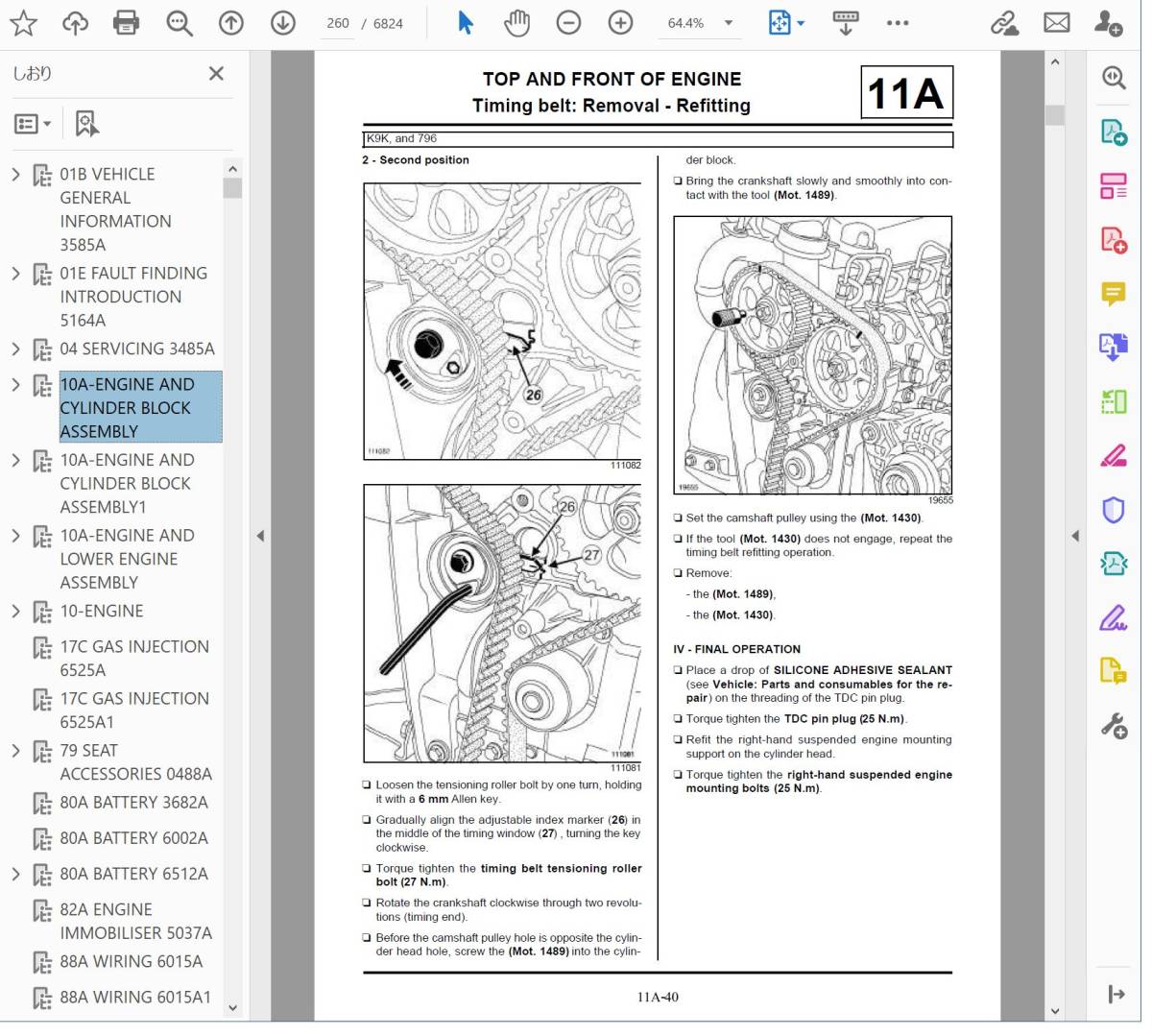
Task: Collapse right tools pane arrow
Action: click(1075, 536)
